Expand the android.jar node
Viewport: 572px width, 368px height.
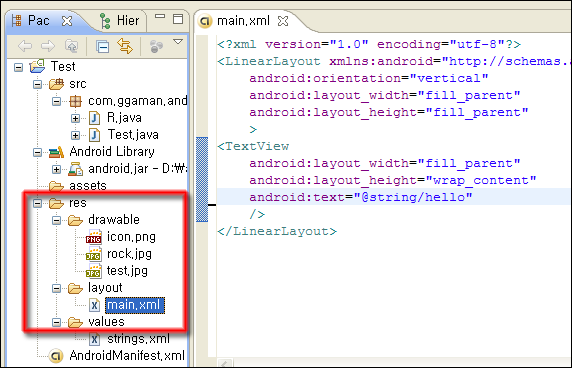pyautogui.click(x=57, y=169)
